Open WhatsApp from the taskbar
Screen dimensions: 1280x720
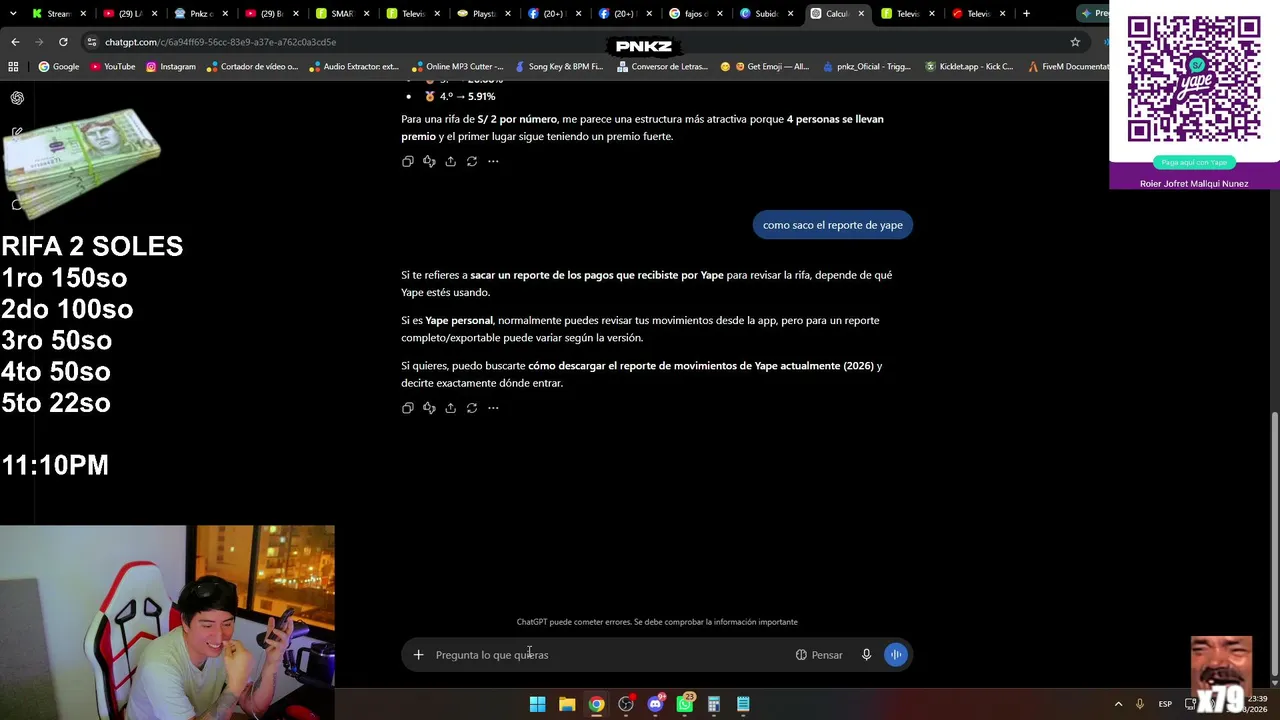tap(685, 704)
